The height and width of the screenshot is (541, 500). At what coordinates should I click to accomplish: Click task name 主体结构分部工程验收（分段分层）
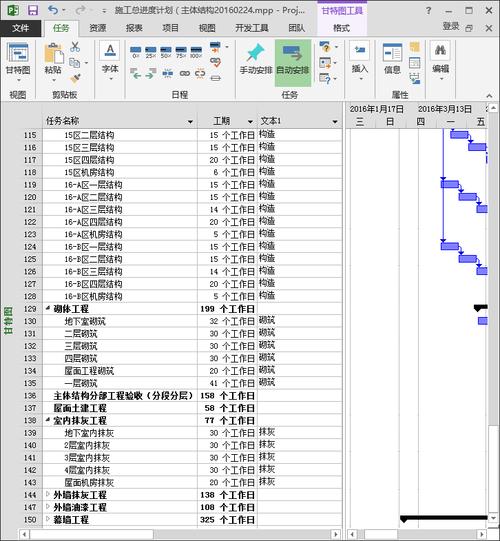coord(123,396)
